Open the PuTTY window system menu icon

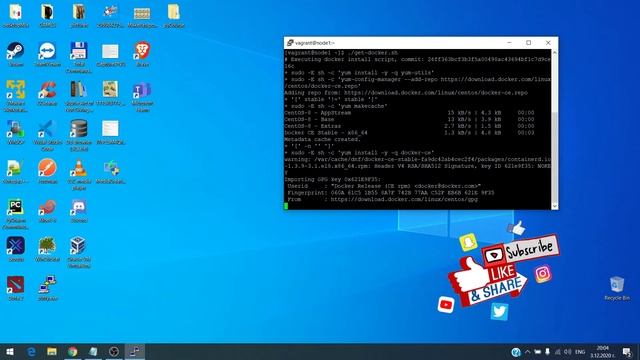click(290, 42)
